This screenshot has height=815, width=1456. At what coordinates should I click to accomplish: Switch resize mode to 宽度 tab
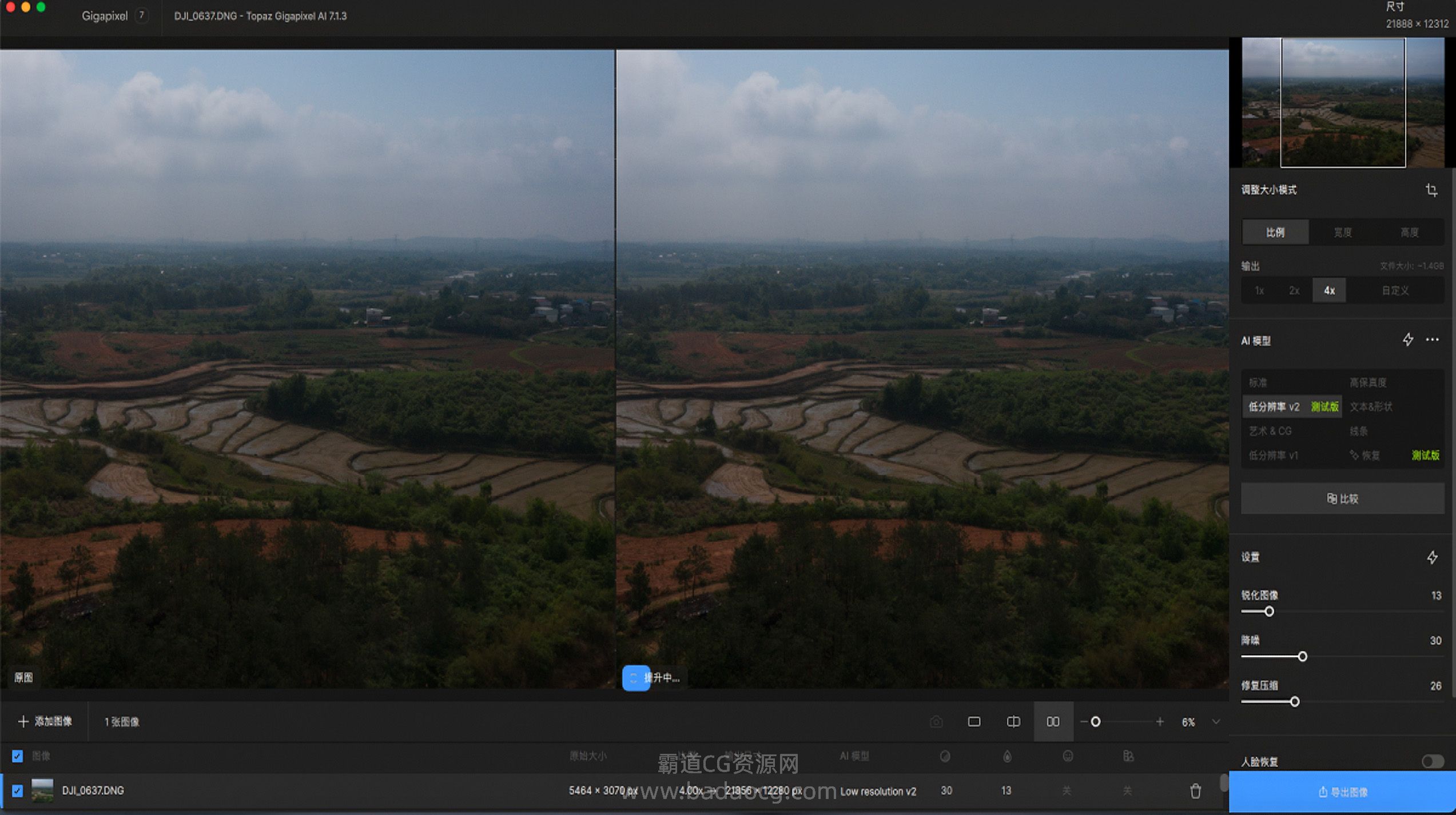click(x=1343, y=233)
